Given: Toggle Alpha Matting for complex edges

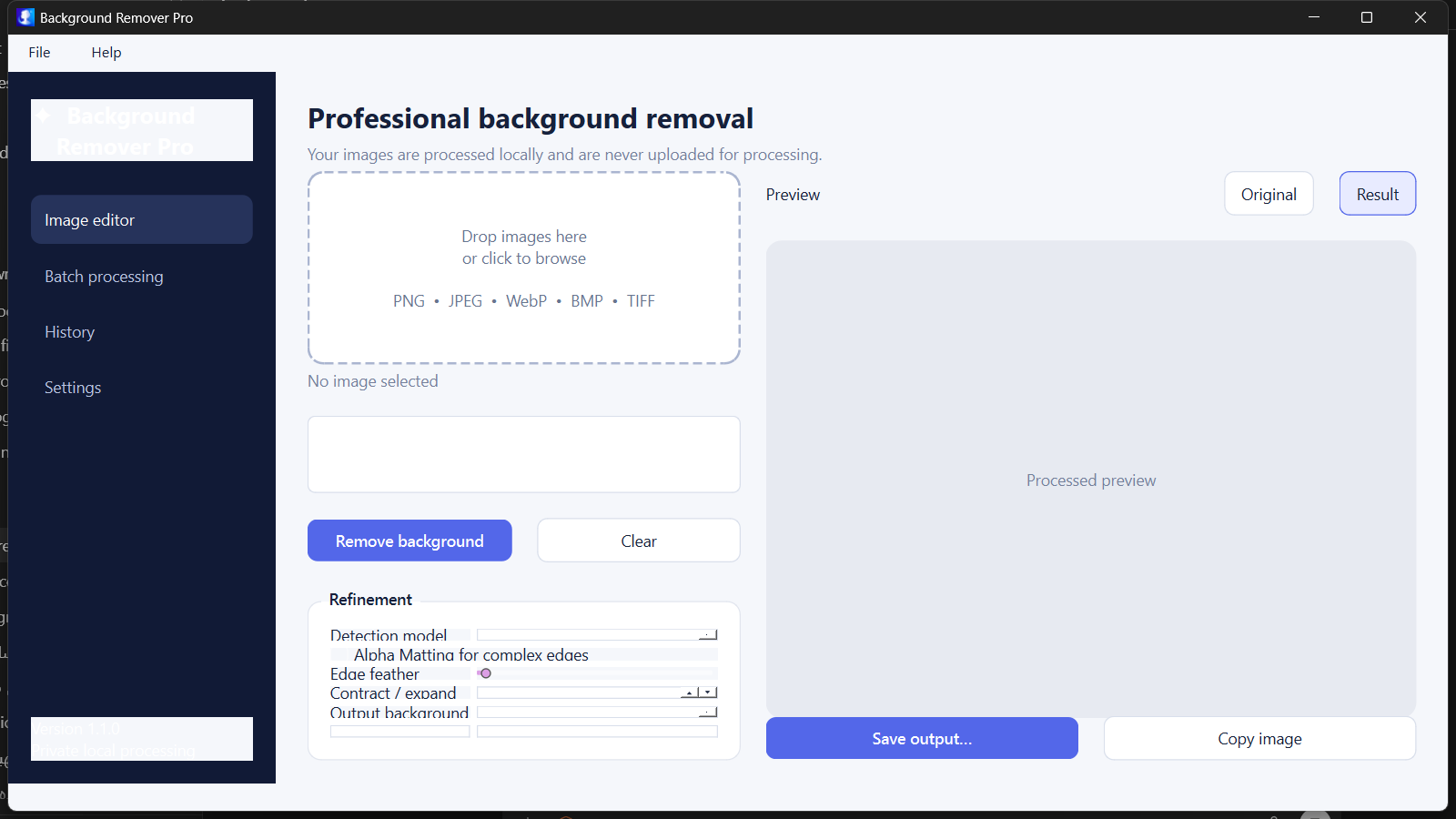Looking at the screenshot, I should (x=524, y=654).
